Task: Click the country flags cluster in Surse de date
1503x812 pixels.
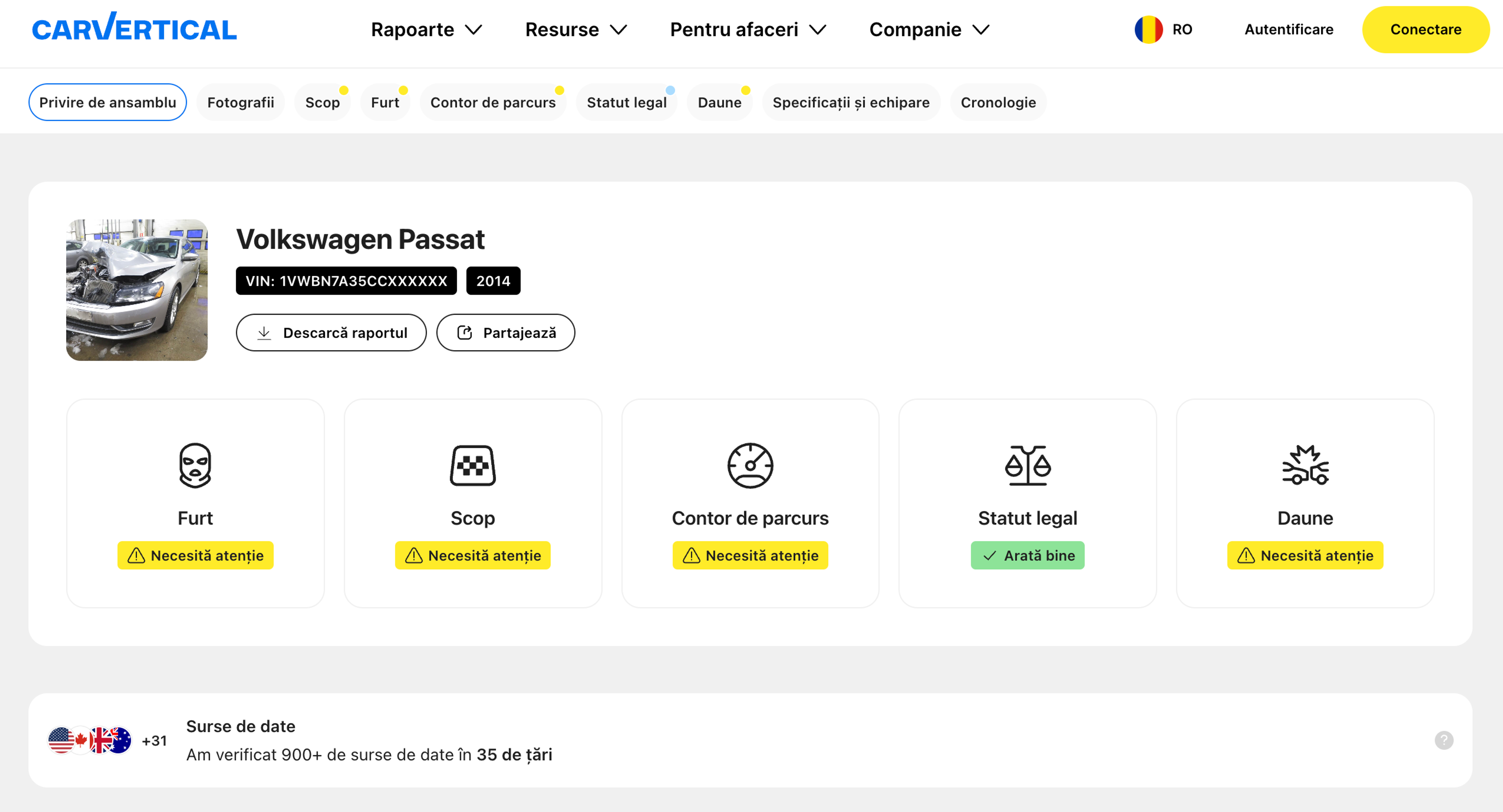Action: coord(90,740)
